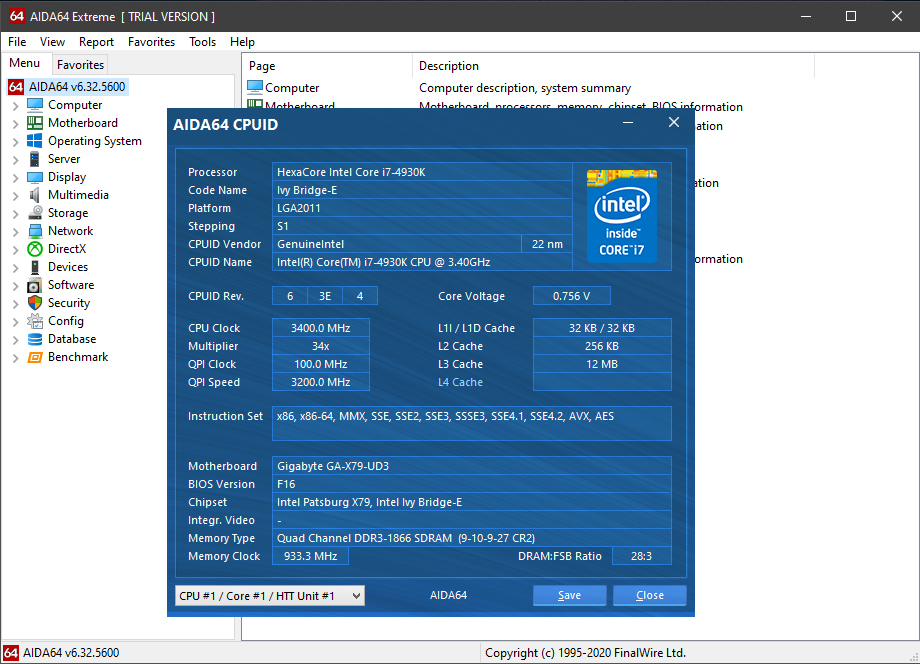Expand the Motherboard tree node
Image resolution: width=920 pixels, height=664 pixels.
click(16, 124)
